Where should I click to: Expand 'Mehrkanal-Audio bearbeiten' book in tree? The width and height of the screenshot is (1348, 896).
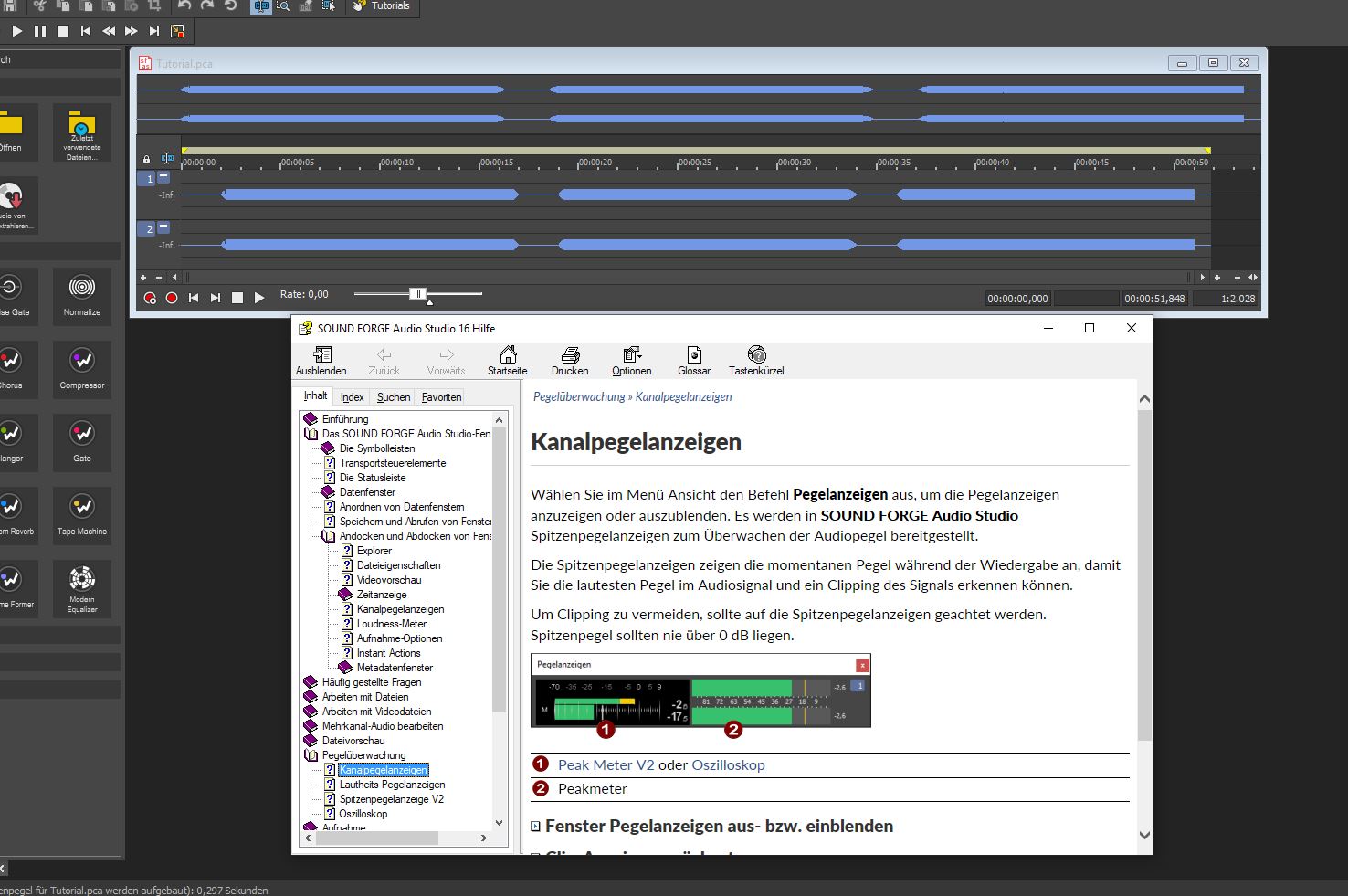311,726
